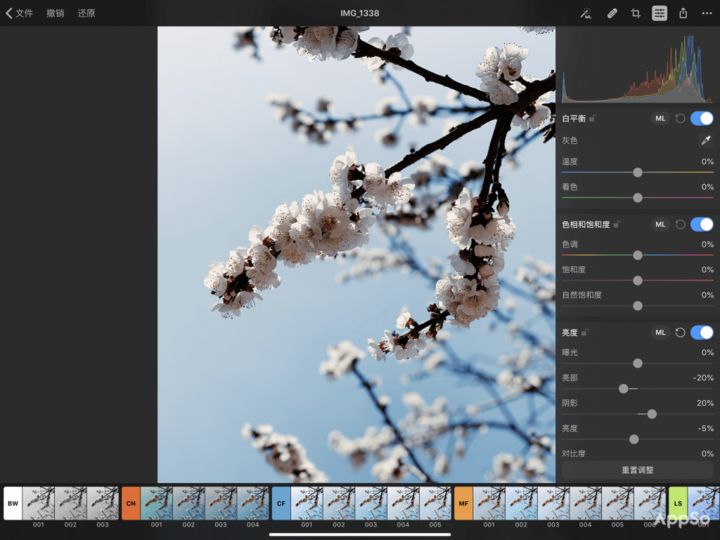Toggle the 白平衡 switch off
This screenshot has height=540, width=720.
[702, 118]
